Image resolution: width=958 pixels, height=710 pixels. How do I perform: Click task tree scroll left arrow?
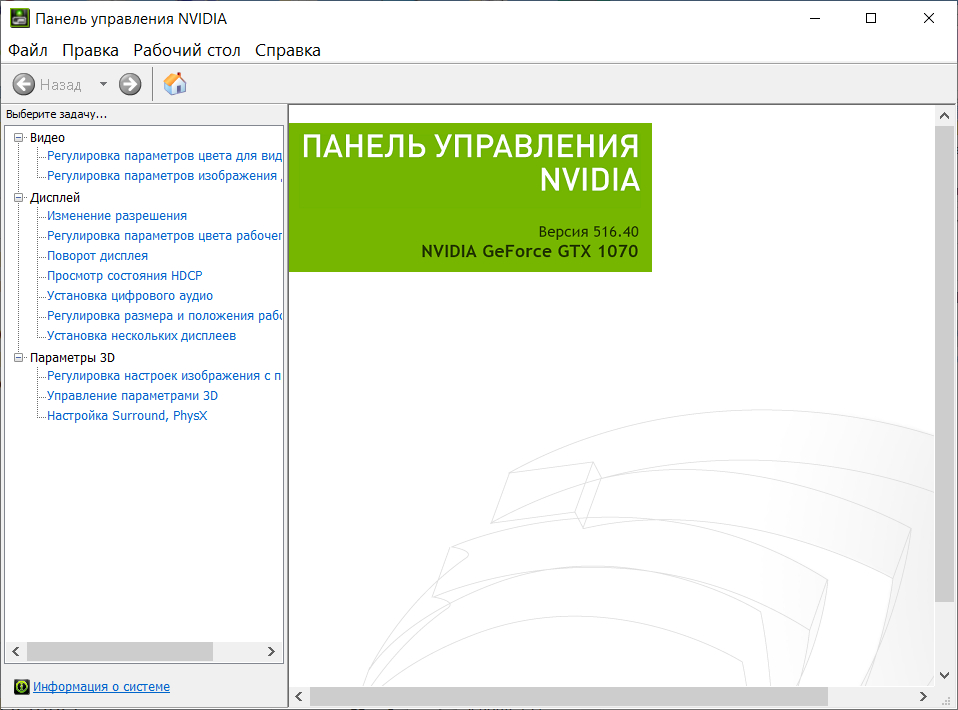pyautogui.click(x=16, y=651)
